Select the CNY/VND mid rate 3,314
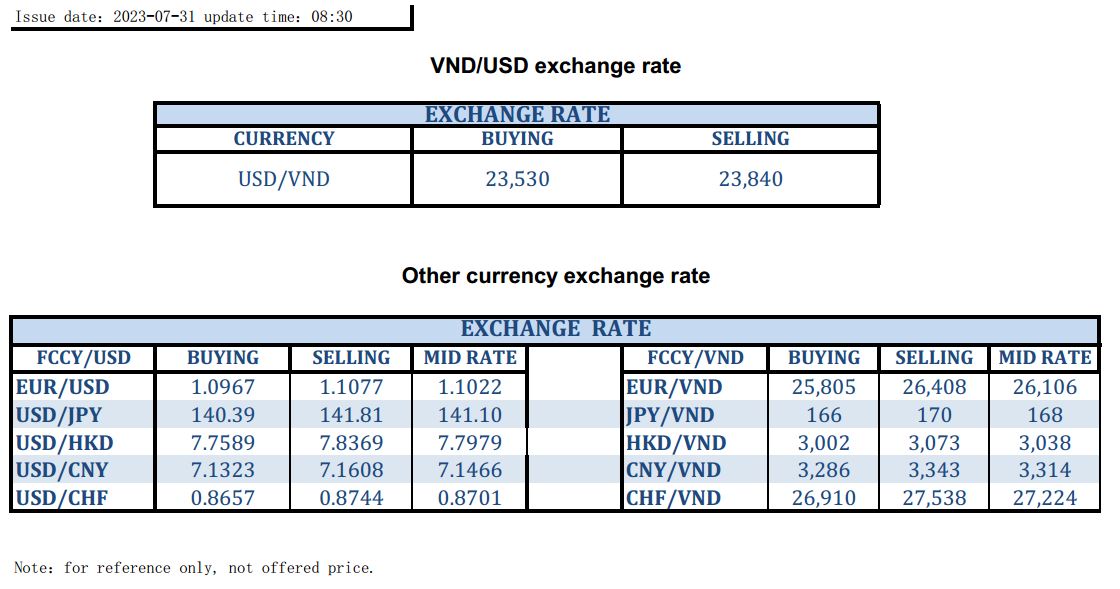 click(1045, 470)
